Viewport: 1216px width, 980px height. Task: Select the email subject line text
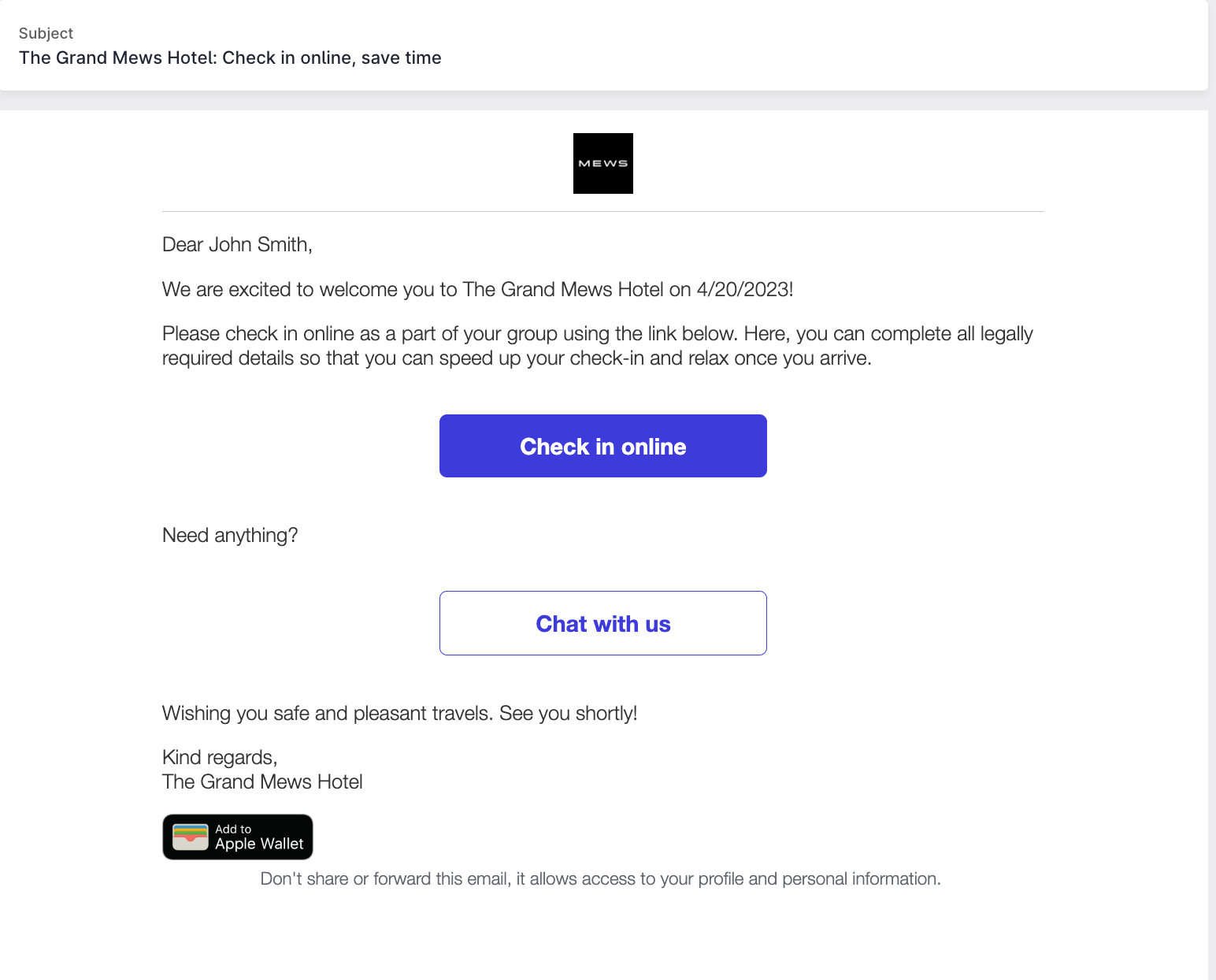coord(230,58)
